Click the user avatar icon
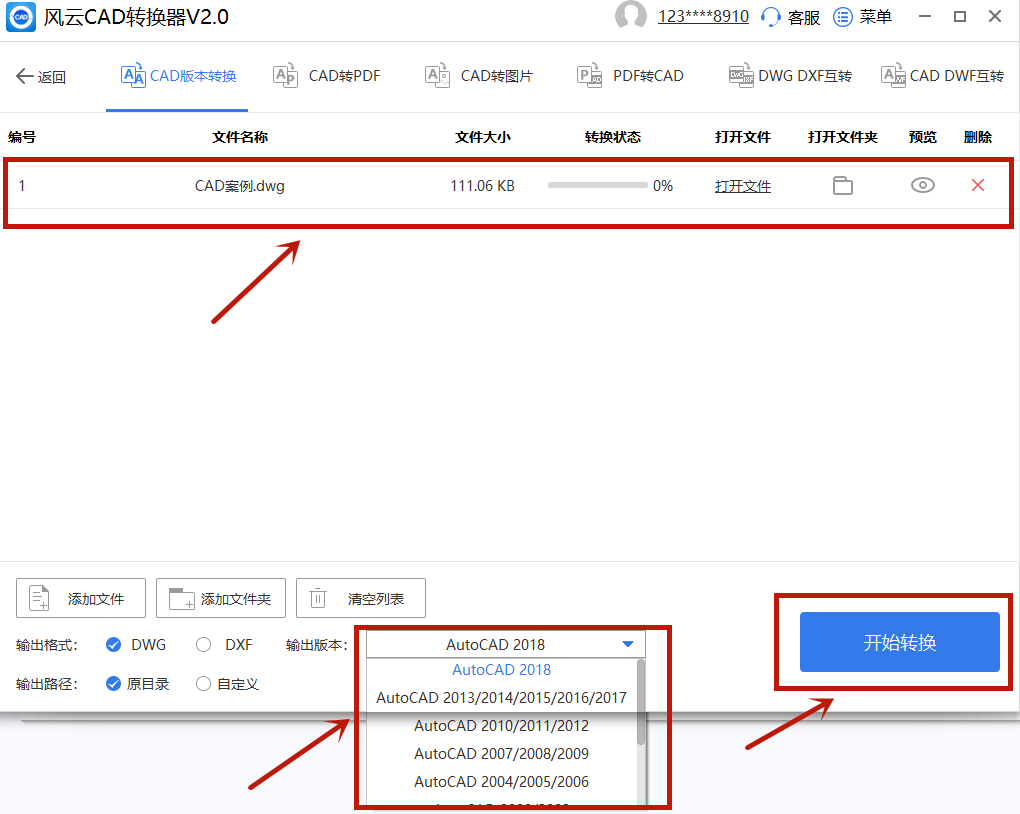Image resolution: width=1020 pixels, height=814 pixels. 630,16
